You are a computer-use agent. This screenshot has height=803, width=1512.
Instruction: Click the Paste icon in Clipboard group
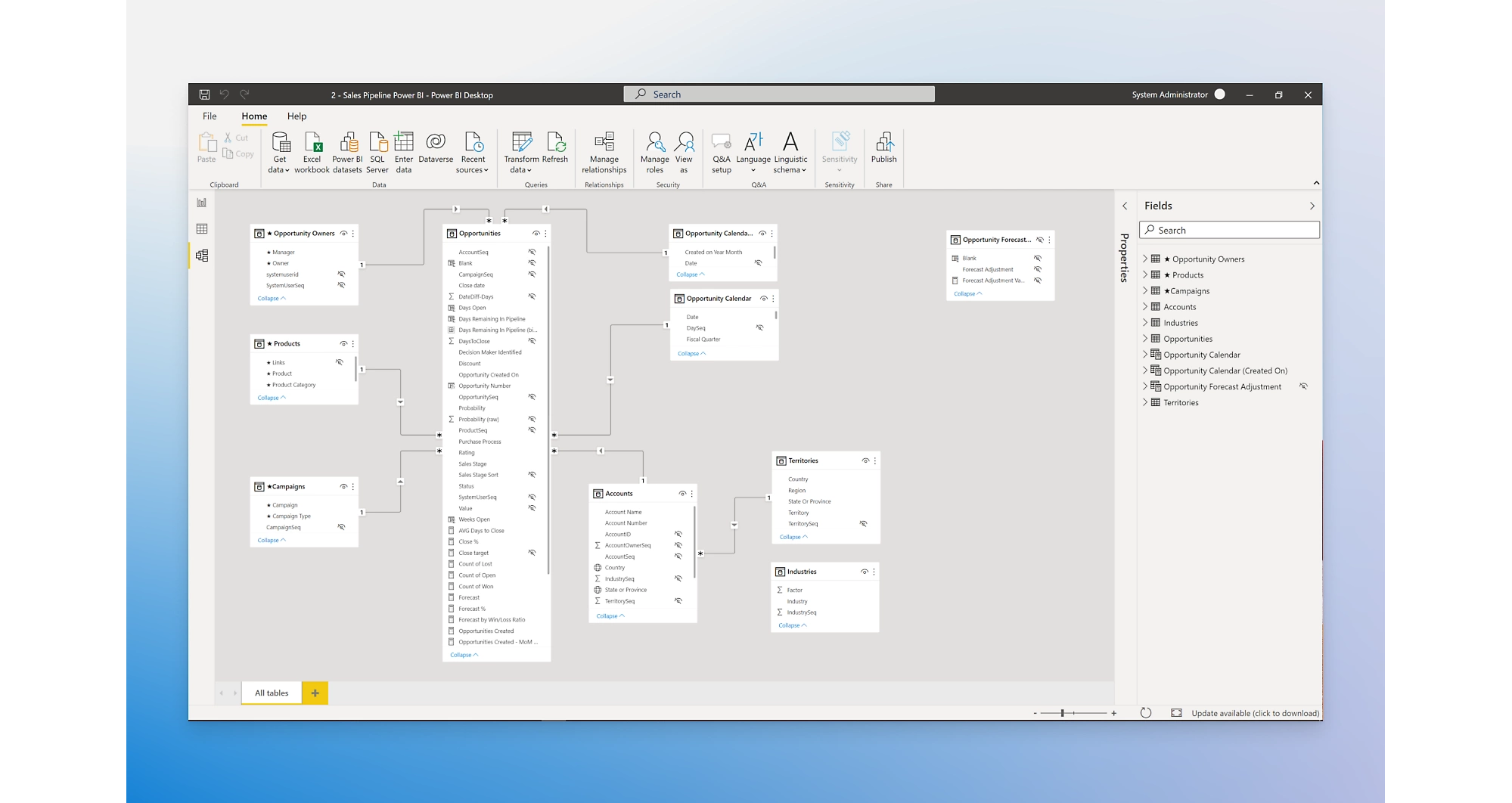pyautogui.click(x=206, y=142)
